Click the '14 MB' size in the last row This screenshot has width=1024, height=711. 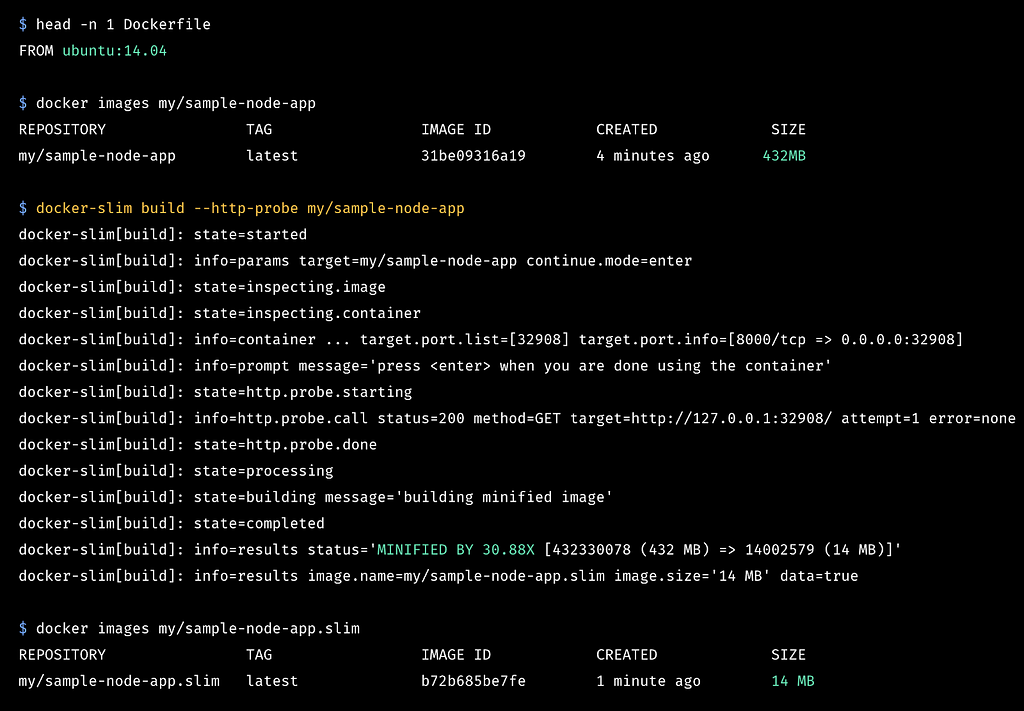pyautogui.click(x=793, y=681)
